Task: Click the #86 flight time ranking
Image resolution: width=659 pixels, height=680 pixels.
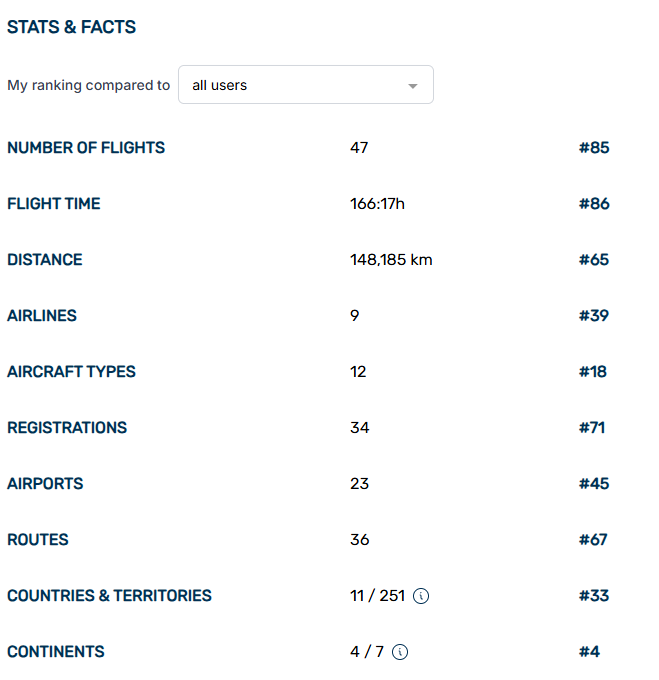Action: pos(593,204)
